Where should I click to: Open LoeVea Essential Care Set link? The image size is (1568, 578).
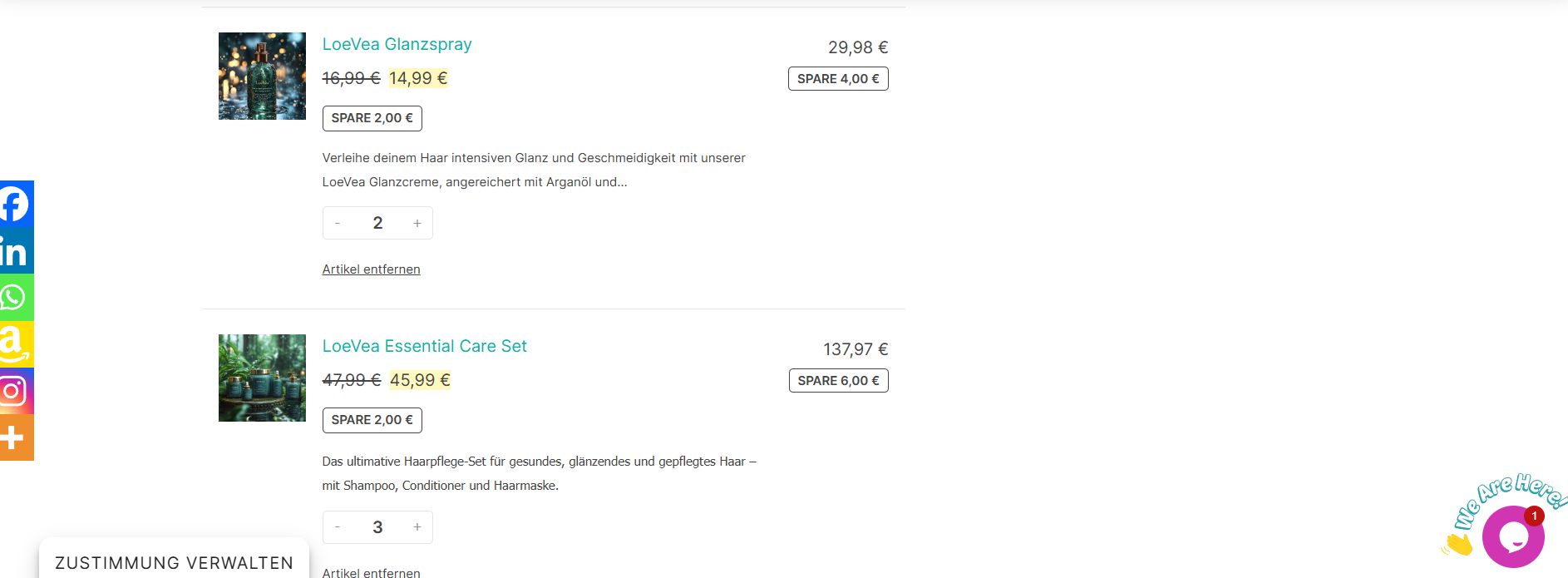424,346
